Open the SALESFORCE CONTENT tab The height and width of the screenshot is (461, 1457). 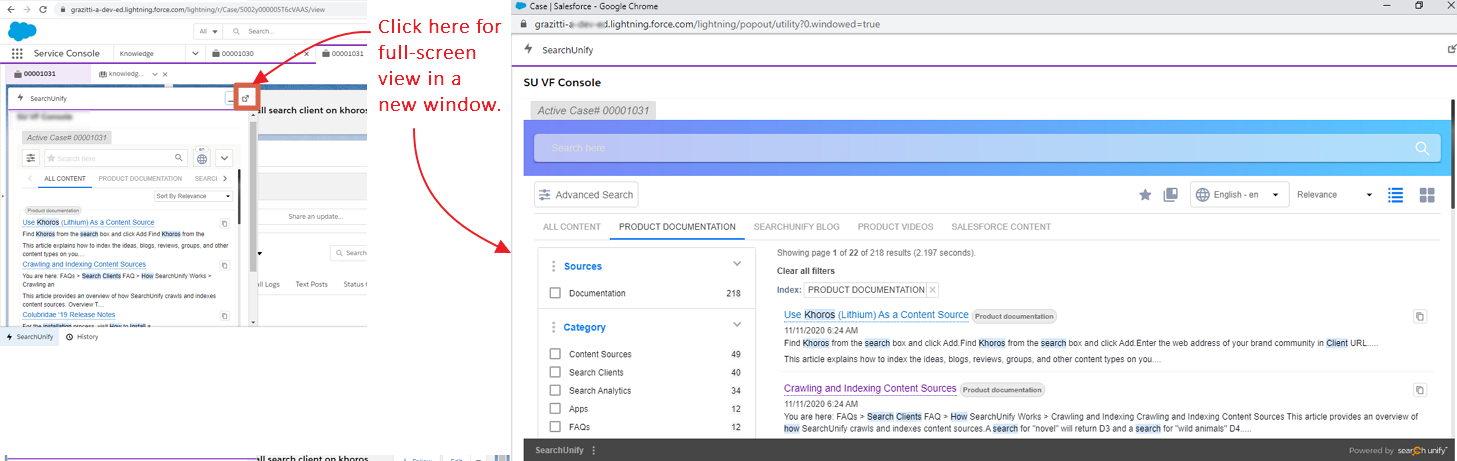(1000, 227)
